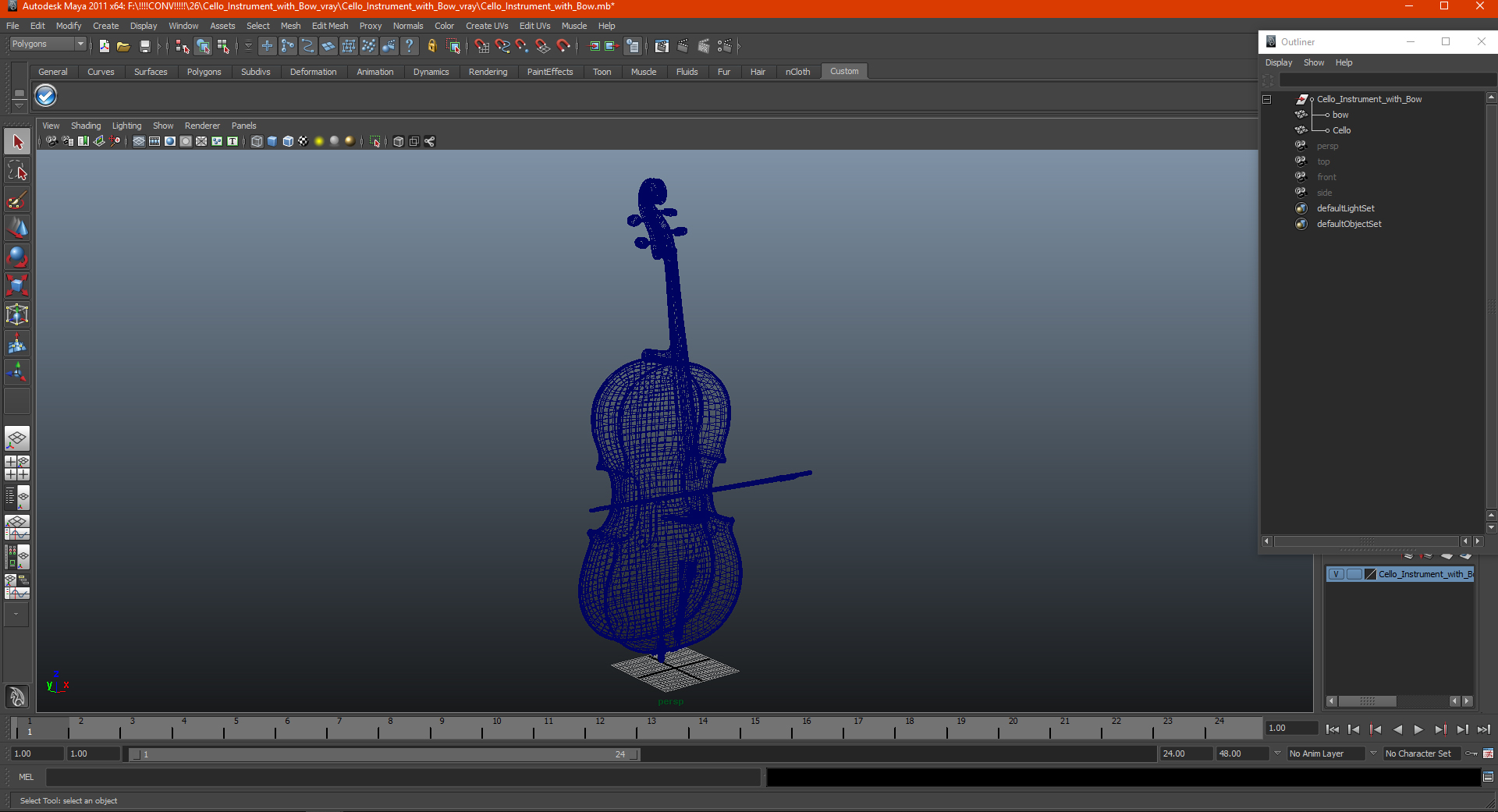The width and height of the screenshot is (1498, 812).
Task: Open the Edit Mesh menu
Action: (330, 26)
